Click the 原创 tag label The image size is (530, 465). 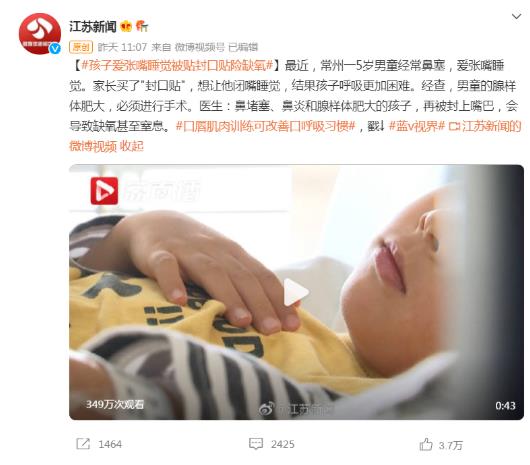click(x=81, y=47)
